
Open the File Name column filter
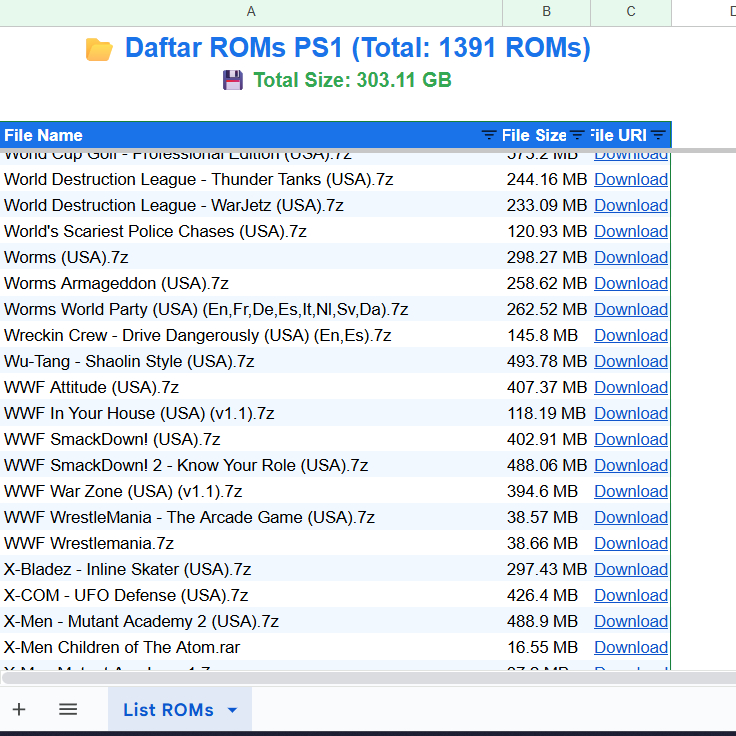click(x=488, y=135)
